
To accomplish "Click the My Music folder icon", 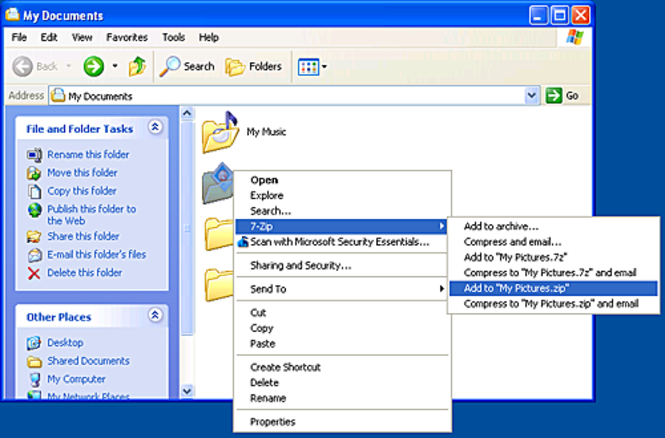I will click(220, 130).
